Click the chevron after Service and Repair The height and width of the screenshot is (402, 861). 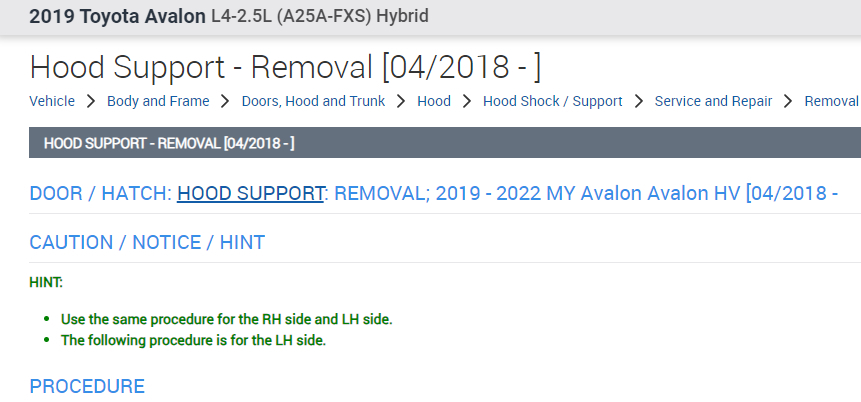coord(788,101)
